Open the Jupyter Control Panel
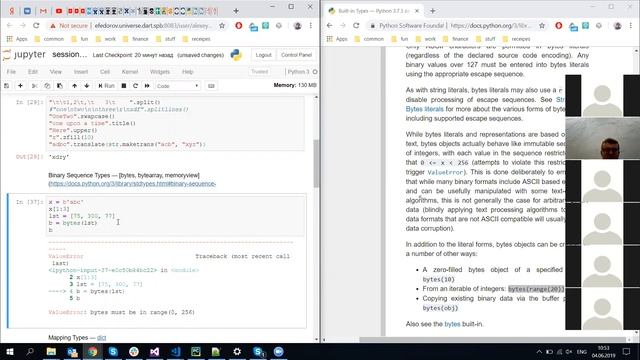 point(296,55)
